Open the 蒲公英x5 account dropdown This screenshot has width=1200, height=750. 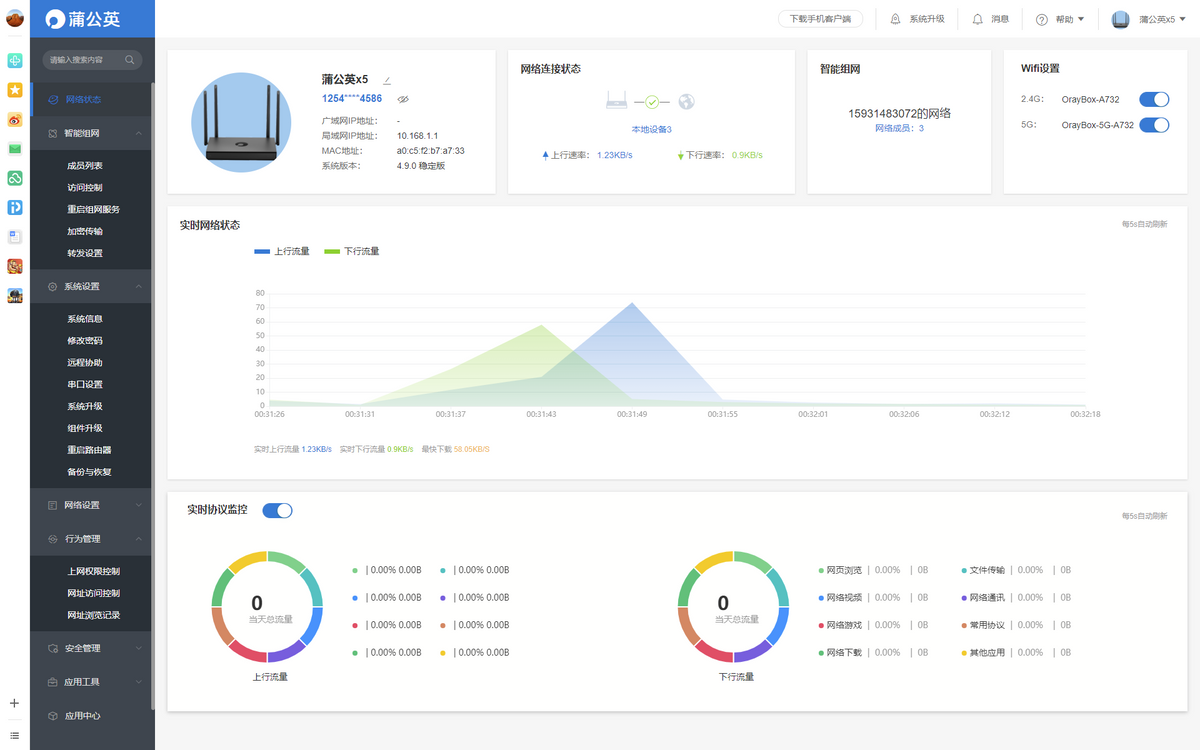(x=1148, y=19)
